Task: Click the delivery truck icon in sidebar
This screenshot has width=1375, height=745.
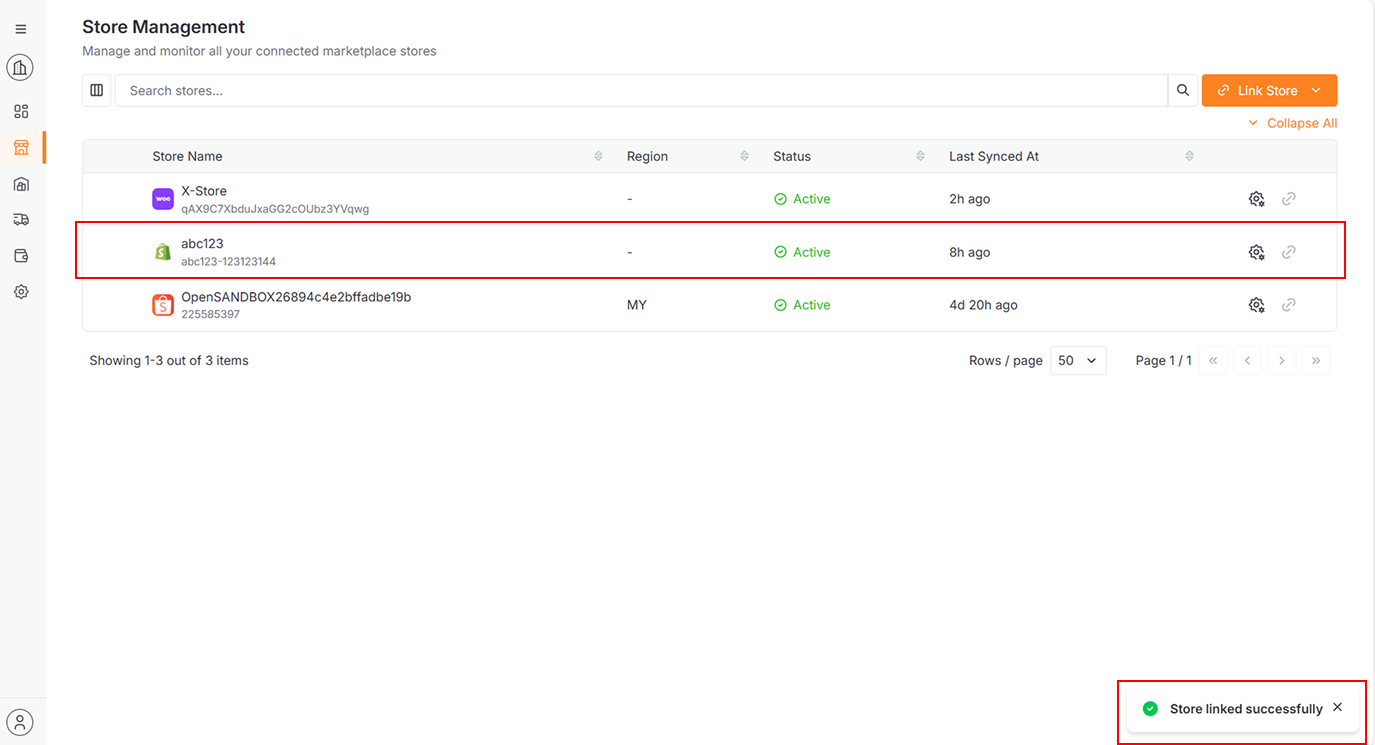Action: [20, 219]
